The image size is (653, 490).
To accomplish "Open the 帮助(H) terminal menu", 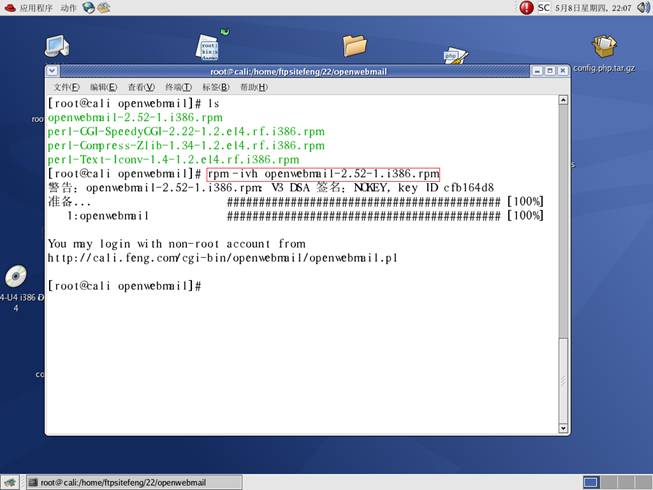I will [254, 87].
